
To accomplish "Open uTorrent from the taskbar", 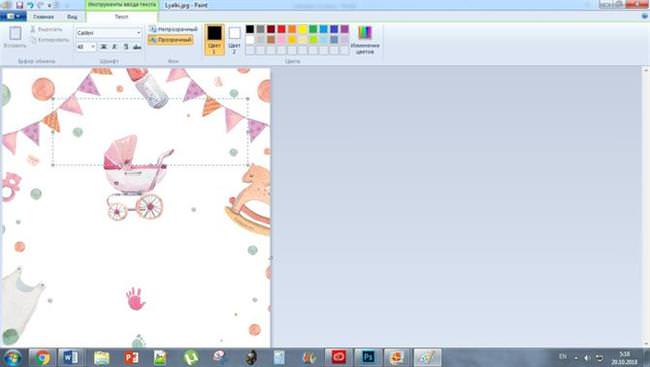I will coord(191,357).
